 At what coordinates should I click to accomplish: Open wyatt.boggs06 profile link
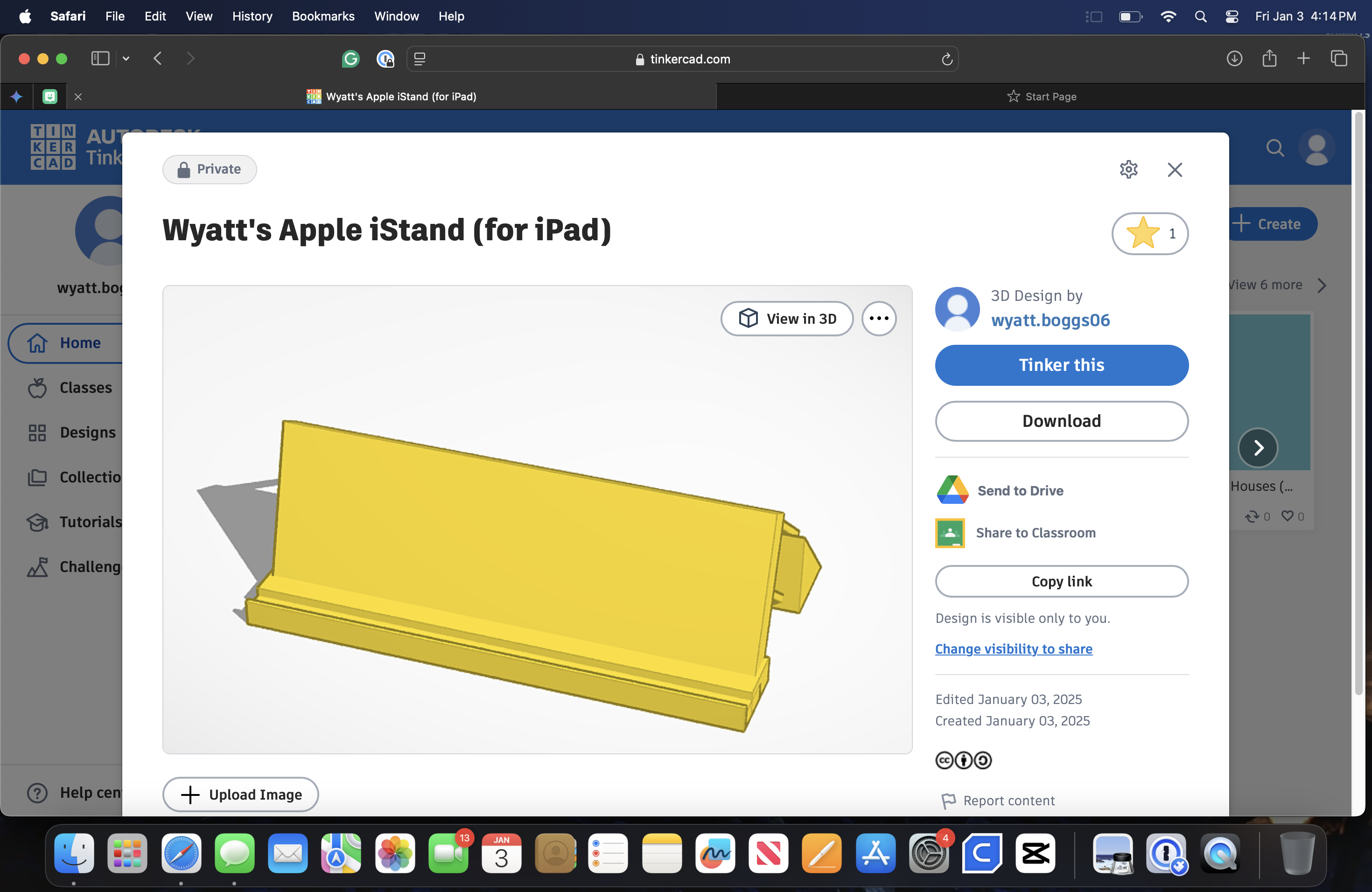[1050, 320]
